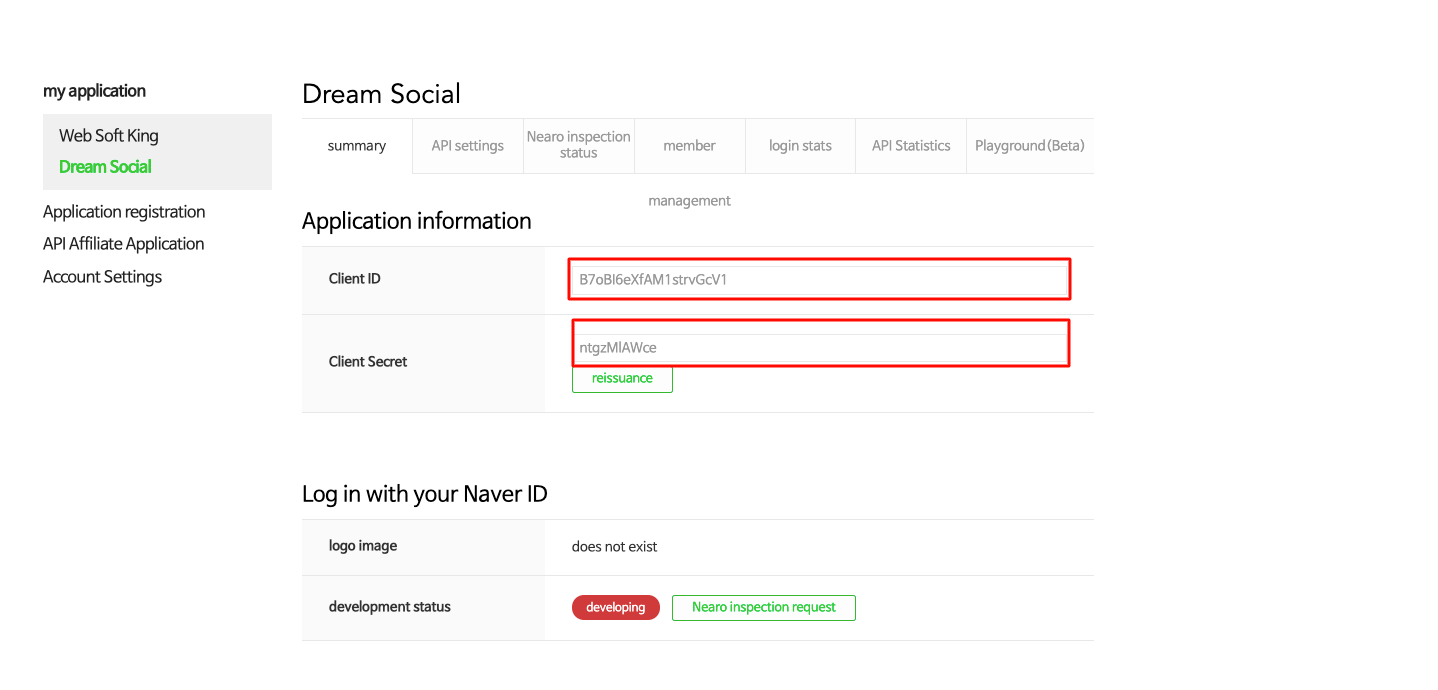The image size is (1438, 690).
Task: Click the logo image label
Action: [x=363, y=546]
